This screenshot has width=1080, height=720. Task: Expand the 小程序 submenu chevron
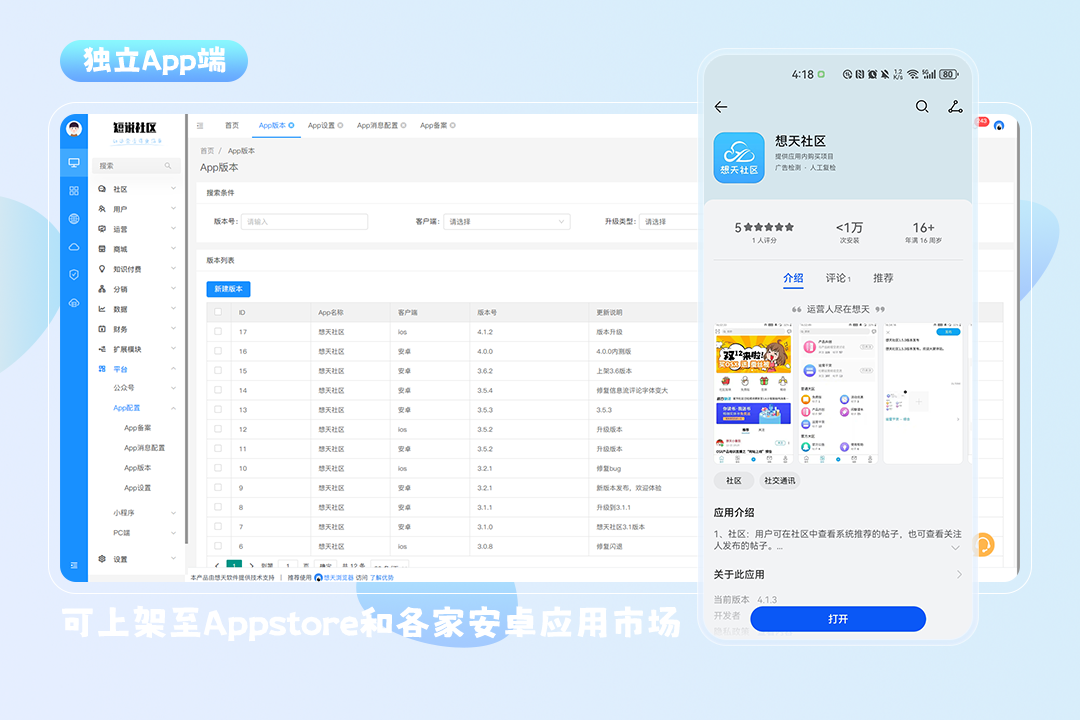click(x=174, y=513)
